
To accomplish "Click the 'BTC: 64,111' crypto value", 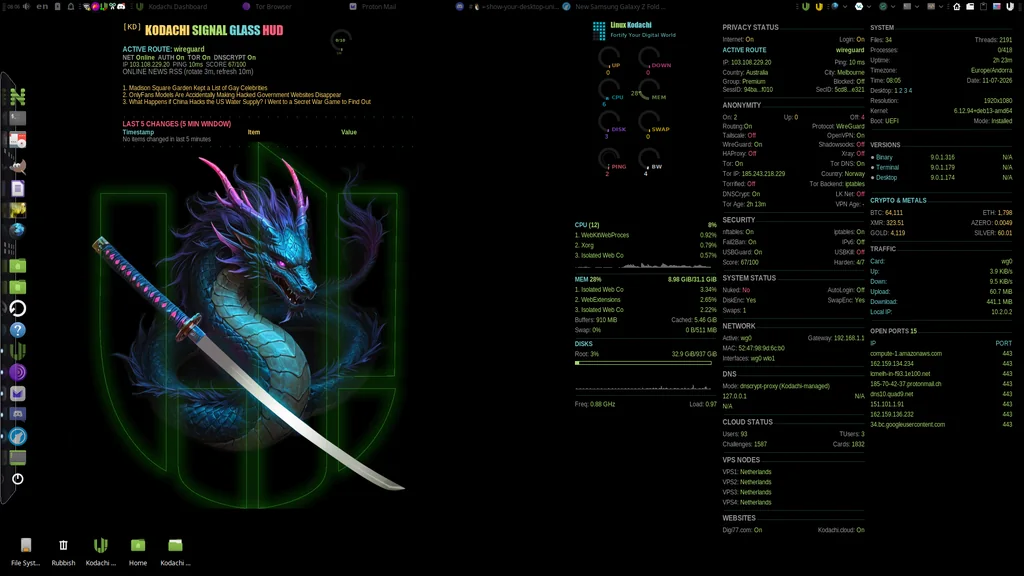I will tap(886, 212).
